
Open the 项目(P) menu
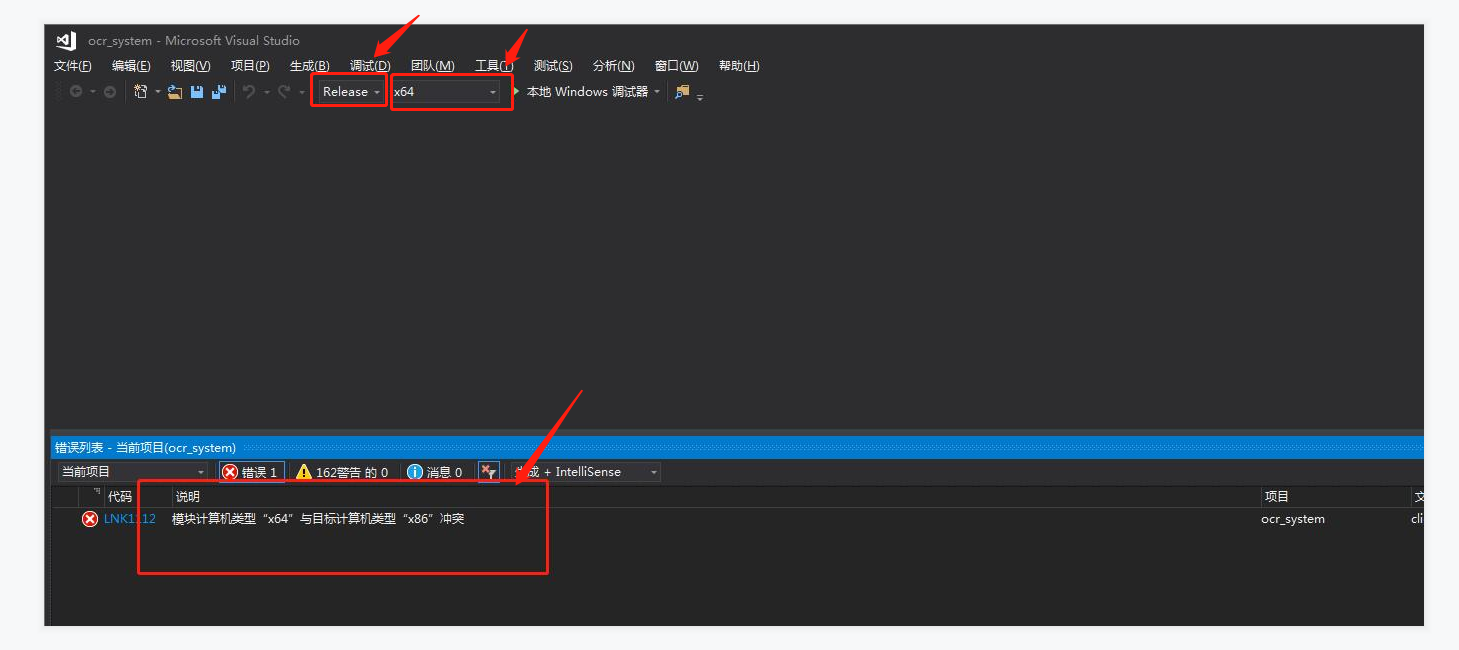(250, 66)
